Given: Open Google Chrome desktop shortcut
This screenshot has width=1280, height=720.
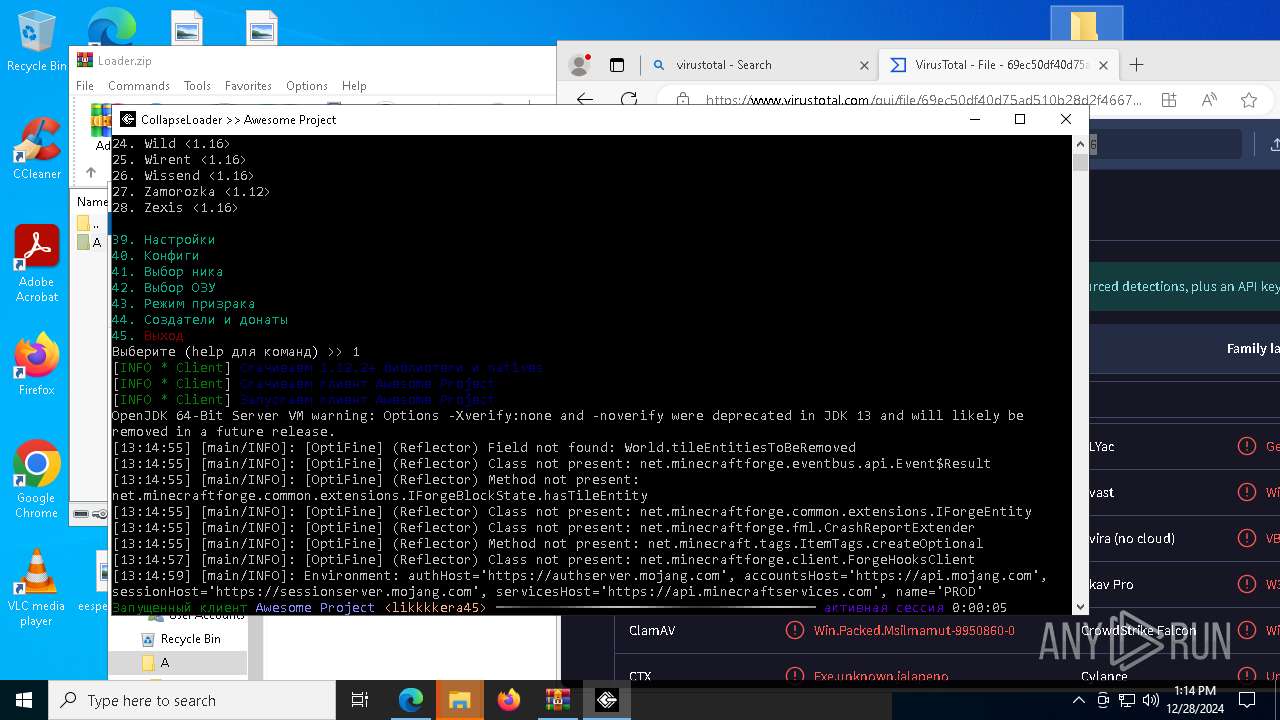Looking at the screenshot, I should pyautogui.click(x=36, y=478).
